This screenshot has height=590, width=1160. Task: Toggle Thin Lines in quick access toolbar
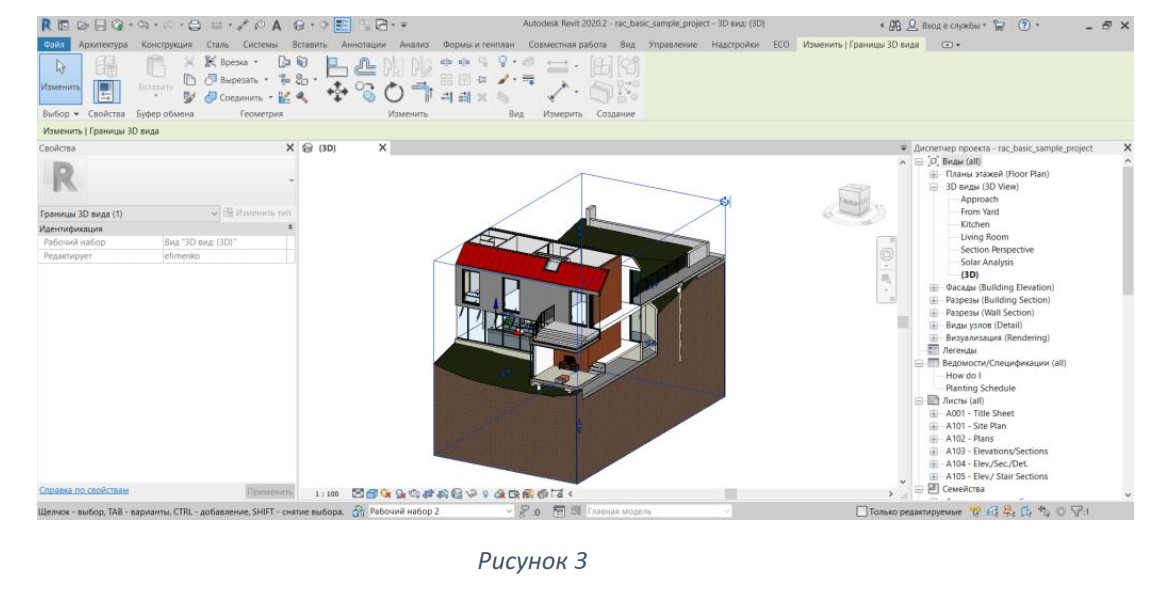click(x=343, y=25)
